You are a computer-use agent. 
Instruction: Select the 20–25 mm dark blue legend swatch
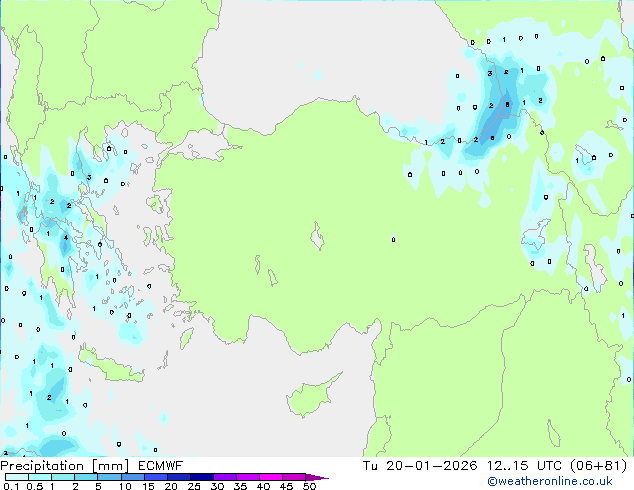tap(183, 477)
